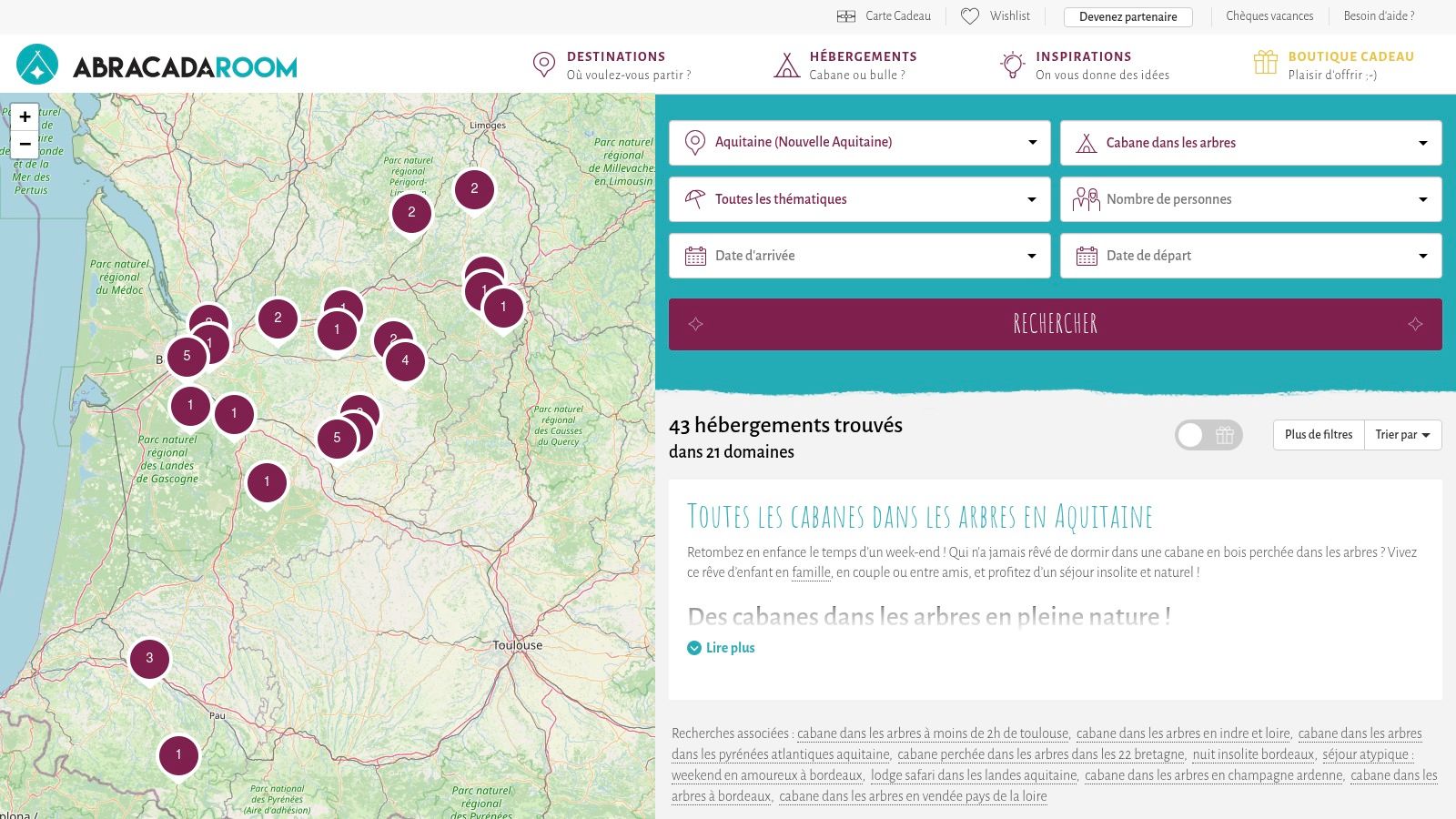The height and width of the screenshot is (819, 1456).
Task: Pick an arrival date in Date d'arrivée
Action: point(860,256)
